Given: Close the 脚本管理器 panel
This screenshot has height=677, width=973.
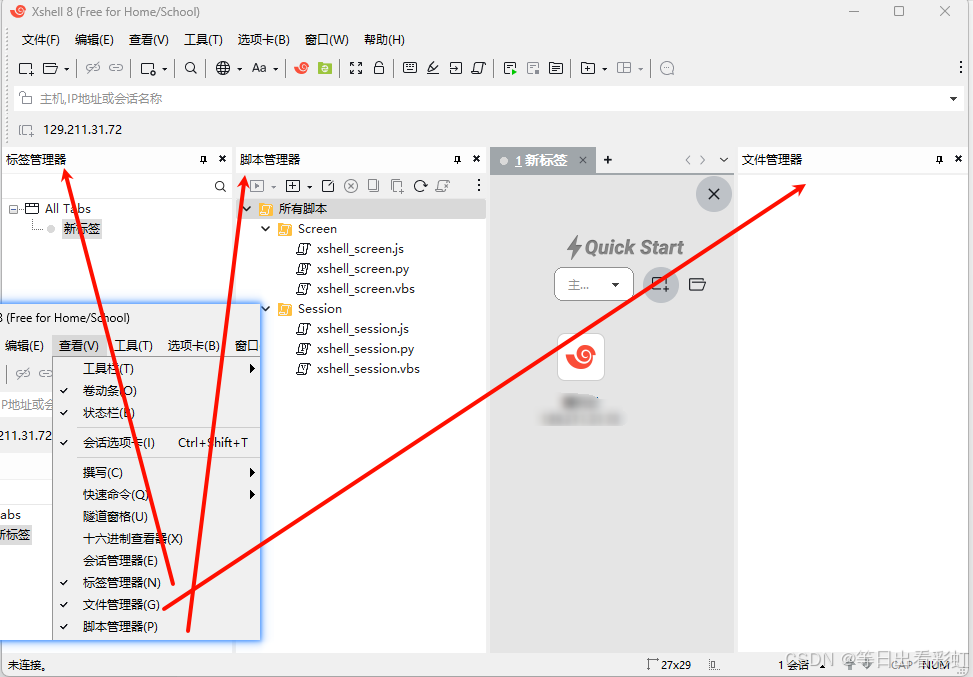Looking at the screenshot, I should coord(477,159).
